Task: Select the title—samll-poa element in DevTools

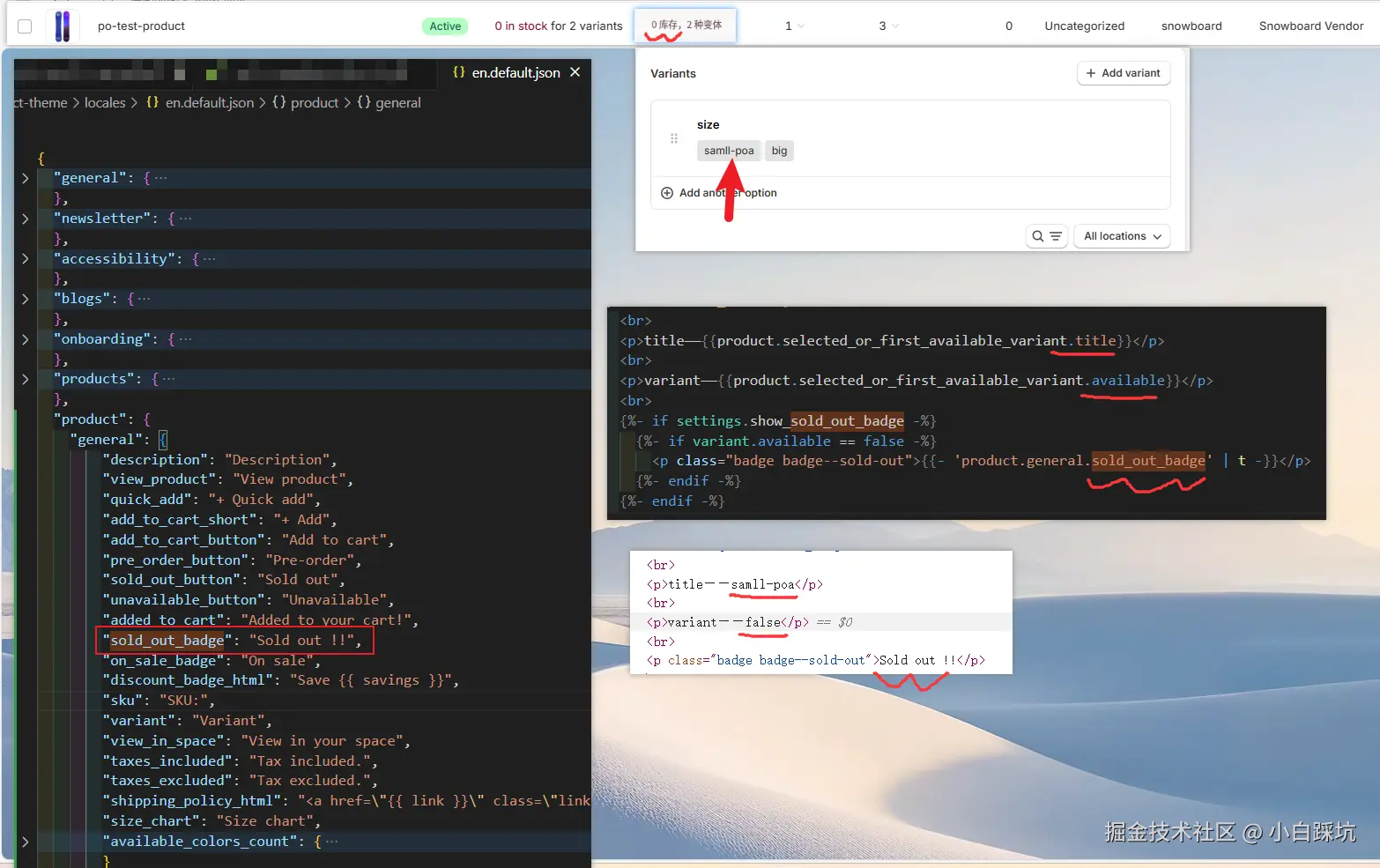Action: coord(735,584)
